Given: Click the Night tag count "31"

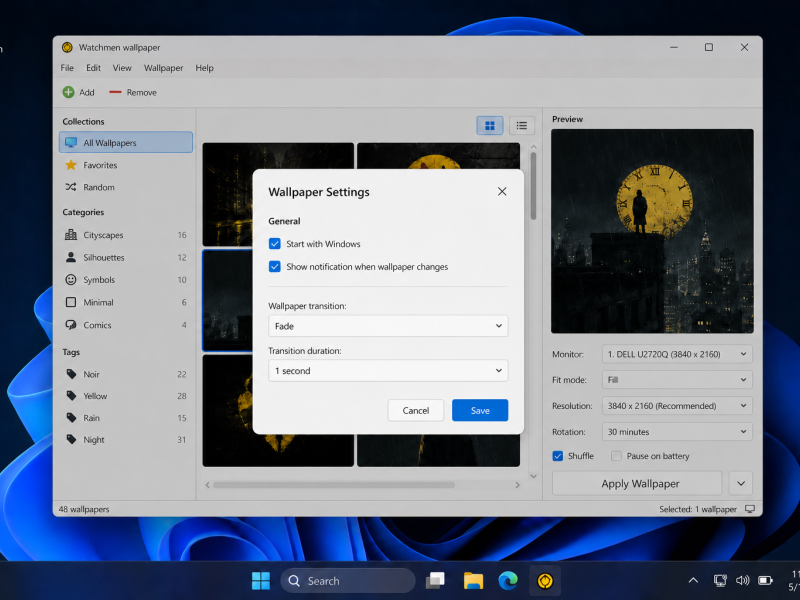Looking at the screenshot, I should click(182, 440).
